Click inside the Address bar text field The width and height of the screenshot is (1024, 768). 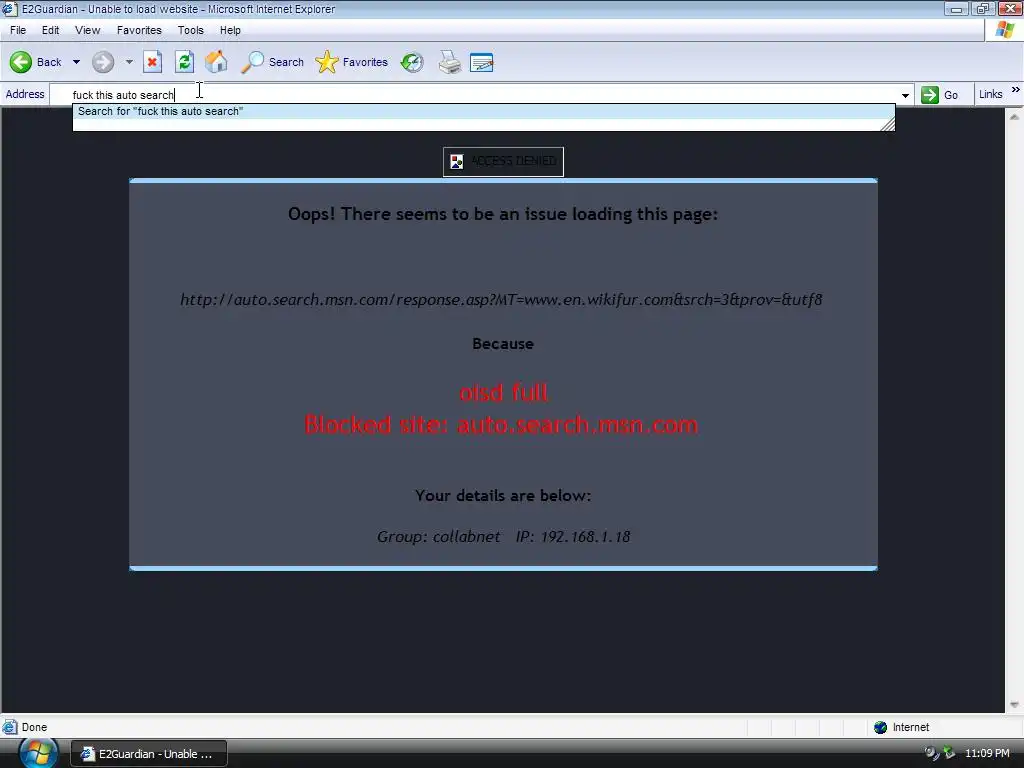coord(473,95)
